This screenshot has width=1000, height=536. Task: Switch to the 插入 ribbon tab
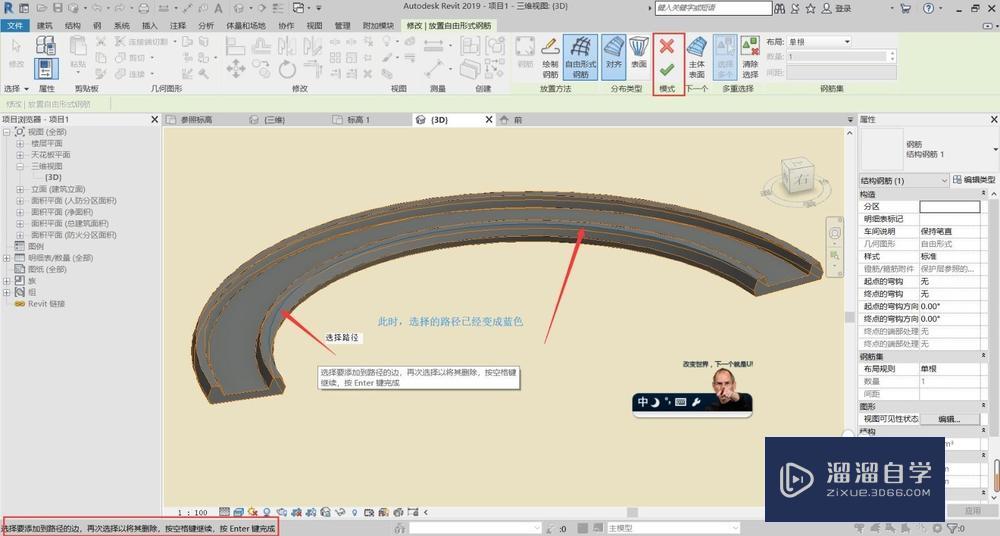coord(149,26)
